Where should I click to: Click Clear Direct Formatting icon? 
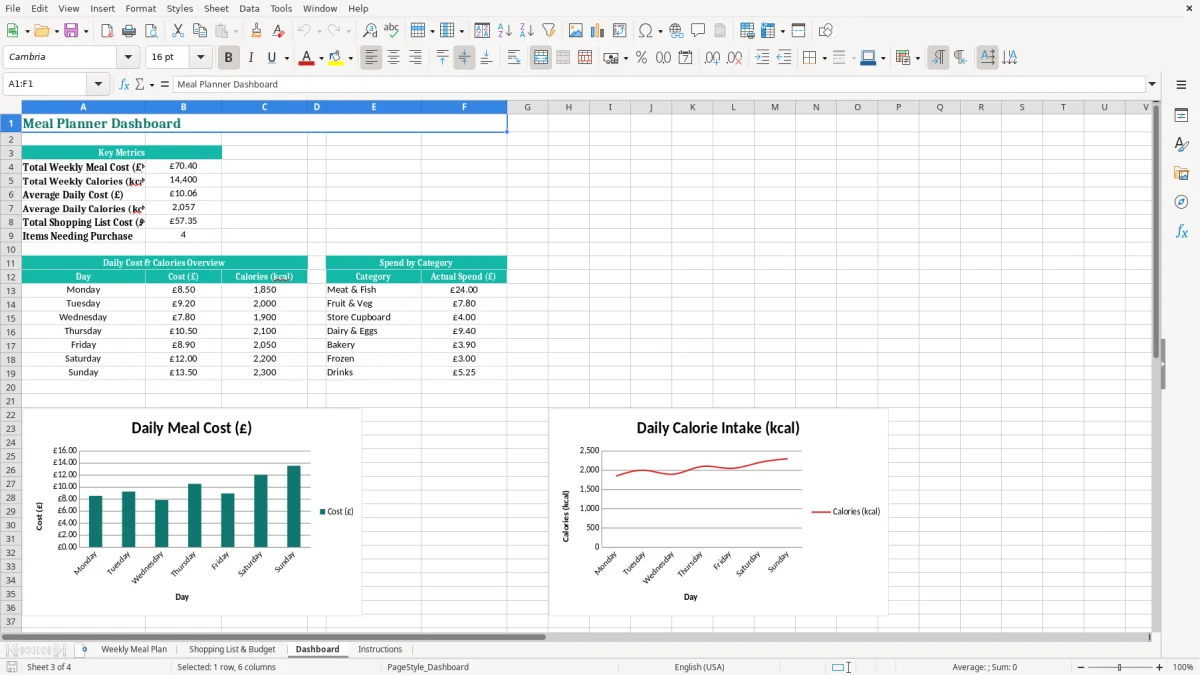click(279, 31)
